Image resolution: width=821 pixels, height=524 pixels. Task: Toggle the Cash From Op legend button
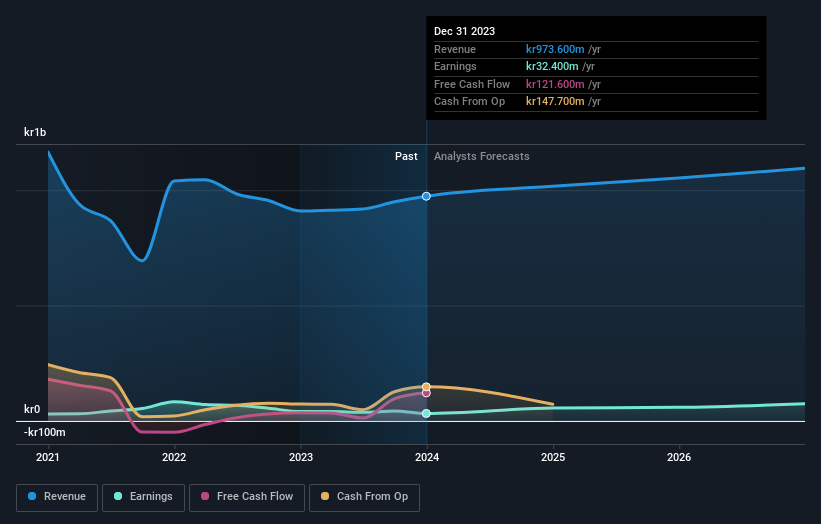364,497
